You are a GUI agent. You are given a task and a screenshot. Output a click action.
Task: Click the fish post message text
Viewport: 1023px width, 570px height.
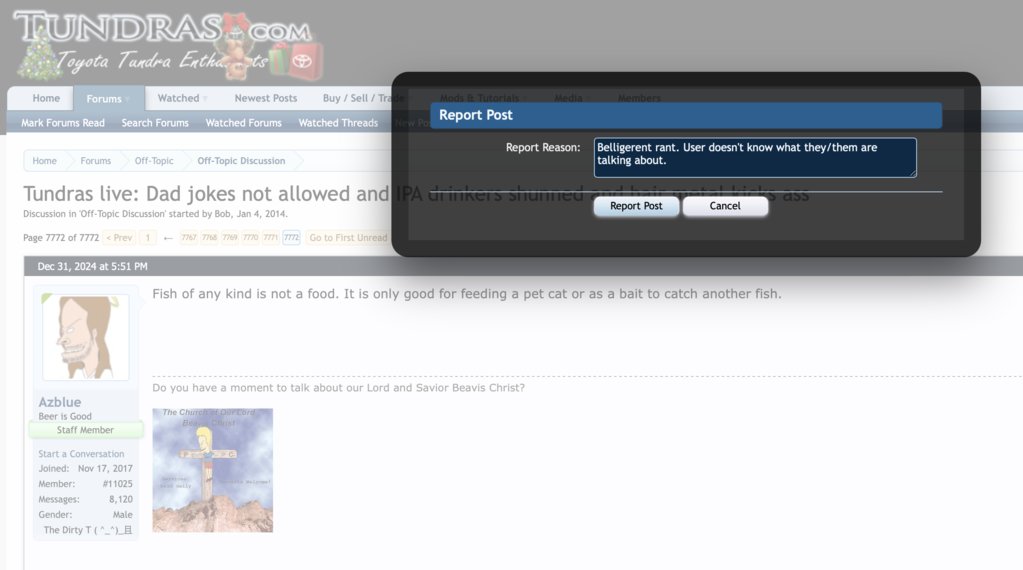(466, 293)
